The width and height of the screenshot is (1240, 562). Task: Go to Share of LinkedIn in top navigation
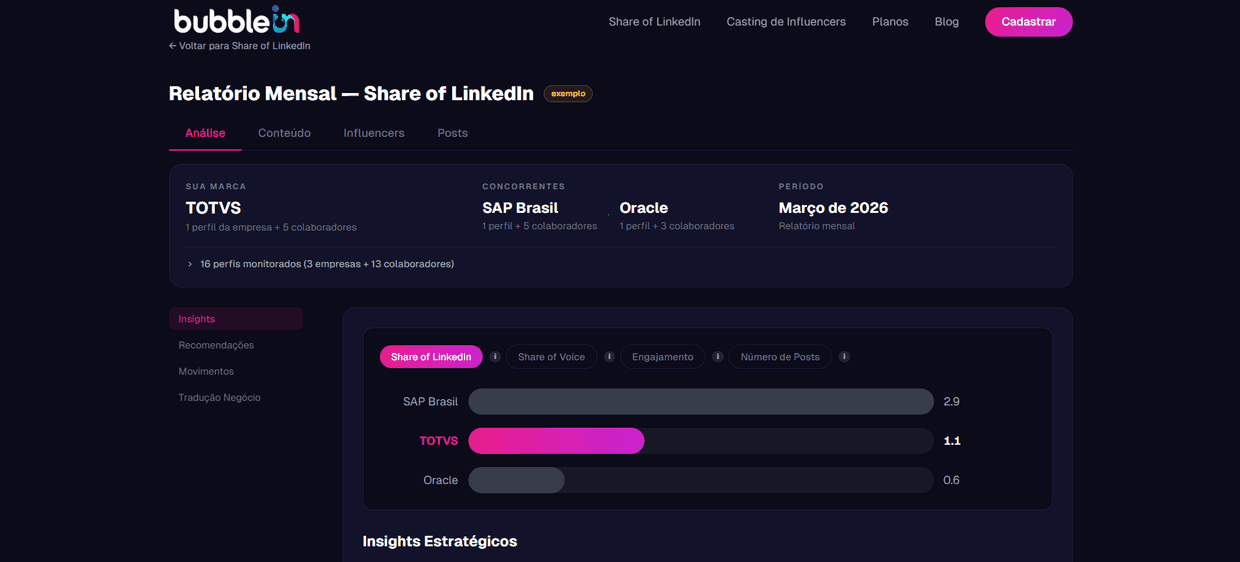tap(654, 22)
